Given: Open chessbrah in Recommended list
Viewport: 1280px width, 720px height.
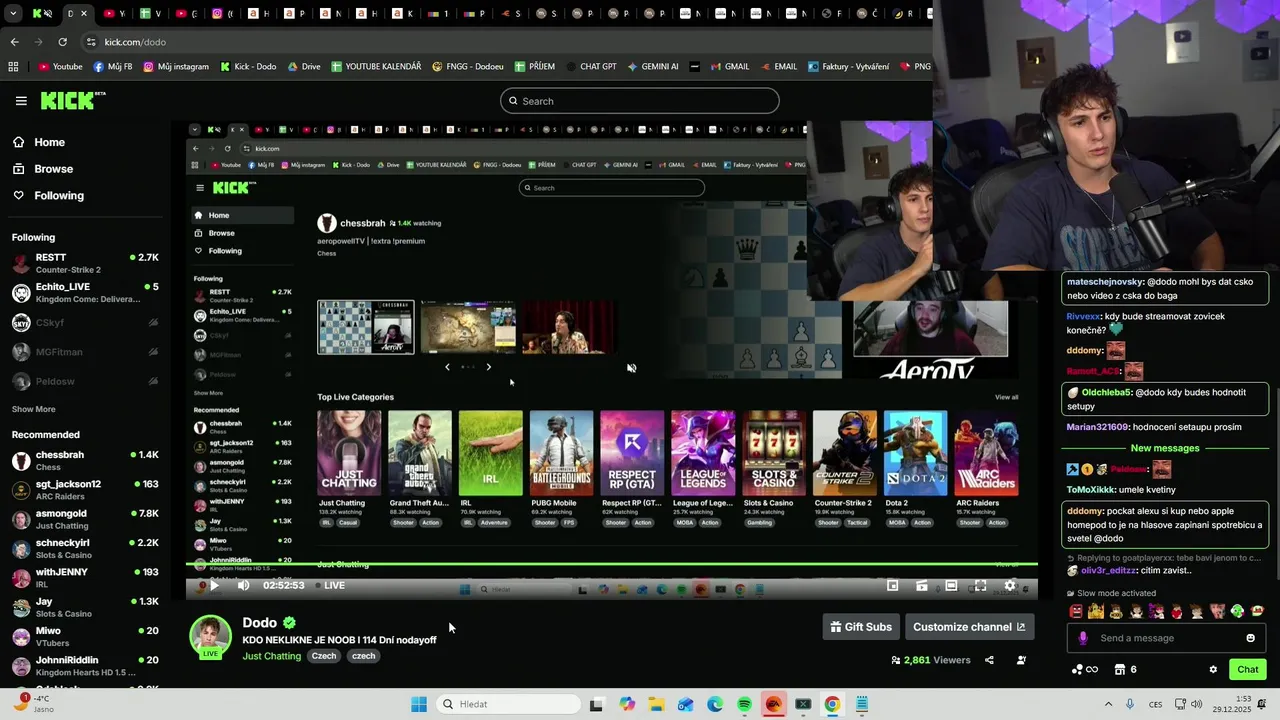Looking at the screenshot, I should tap(85, 461).
